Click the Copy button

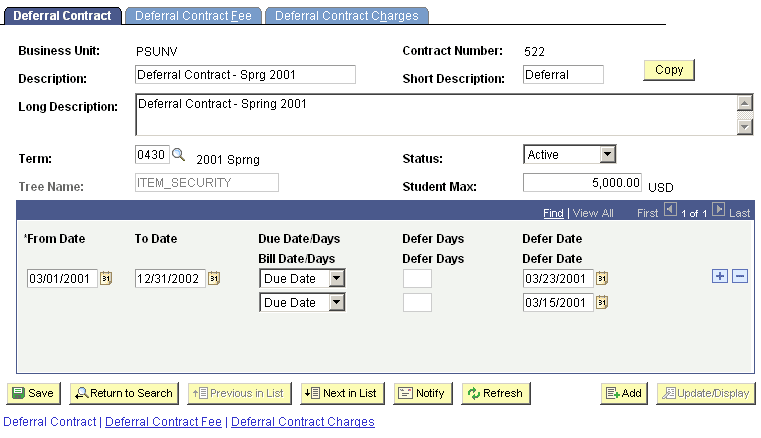[669, 70]
